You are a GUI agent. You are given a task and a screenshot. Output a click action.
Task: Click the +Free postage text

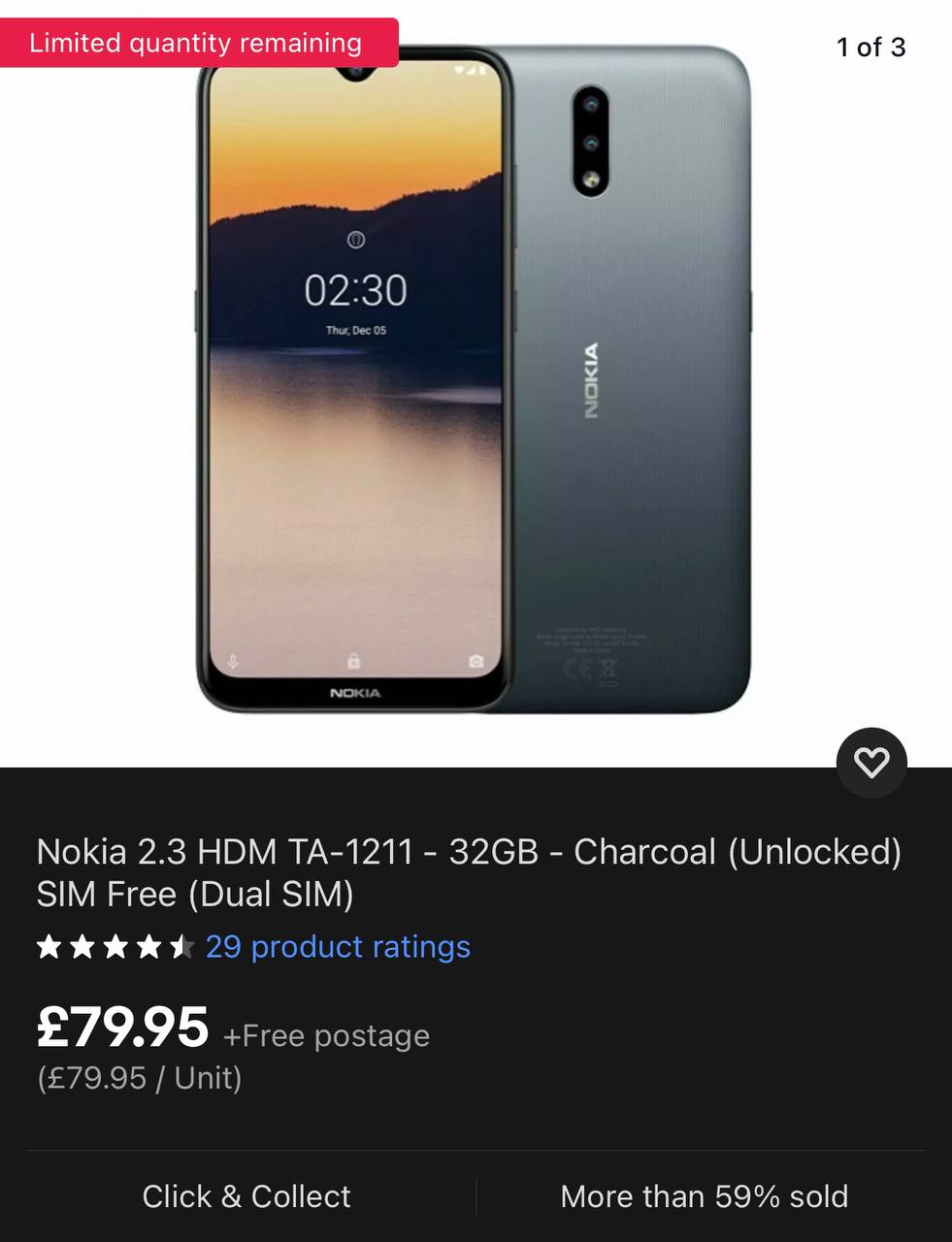point(326,1036)
